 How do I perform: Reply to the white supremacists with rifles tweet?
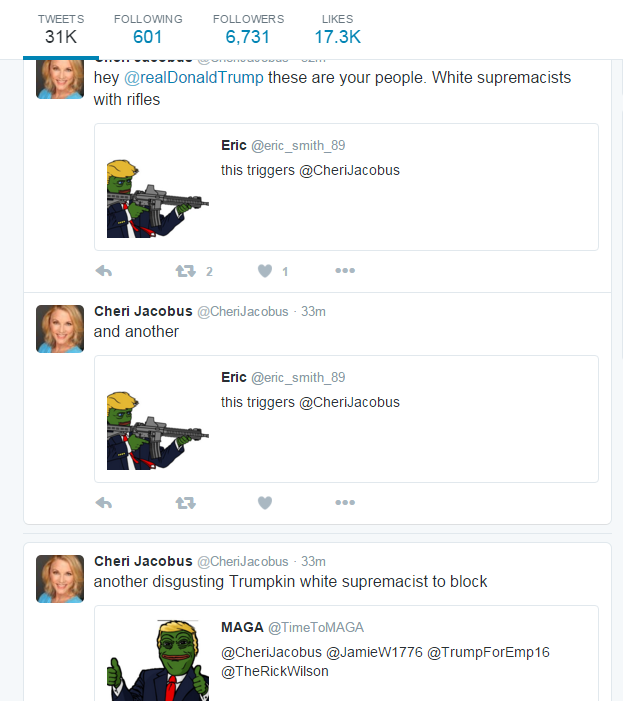pyautogui.click(x=104, y=271)
